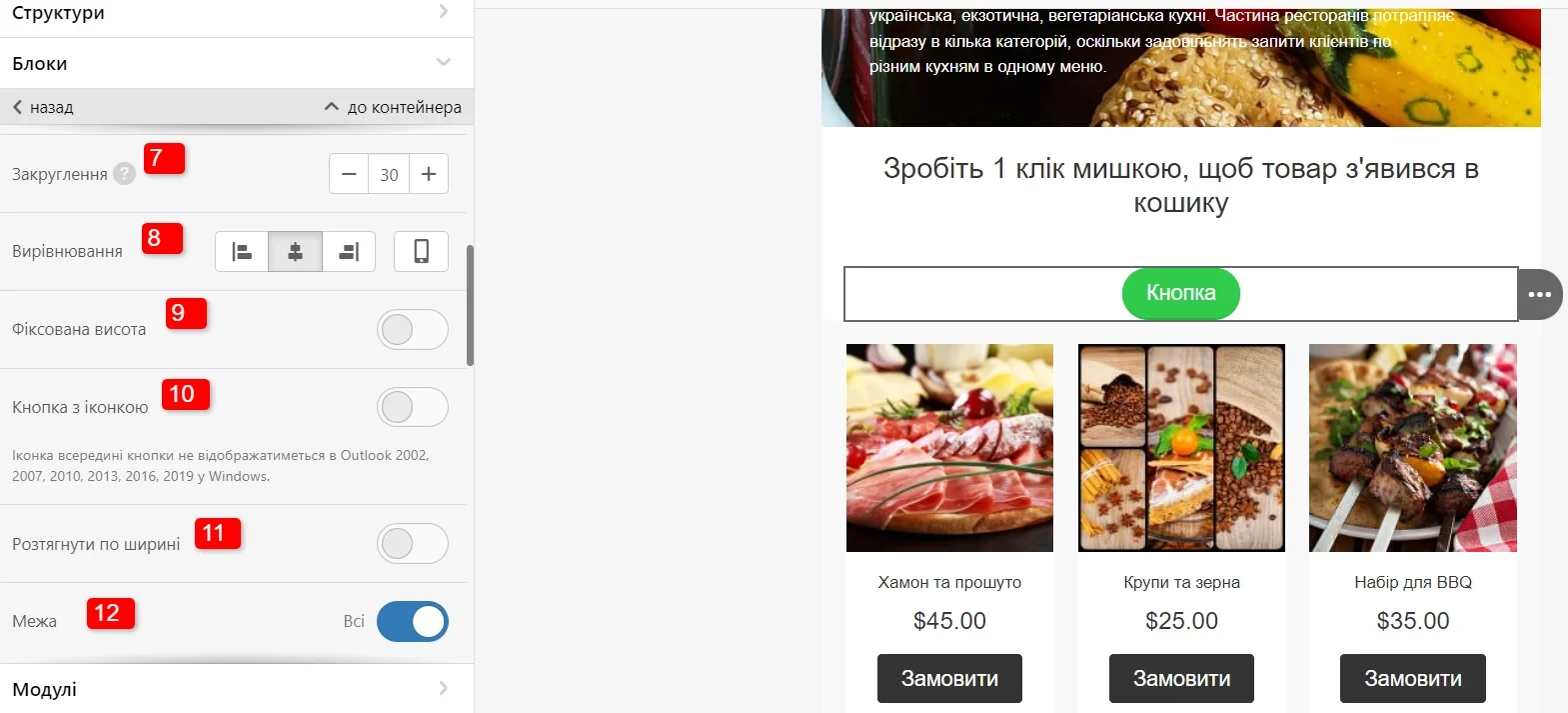1568x713 pixels.
Task: Select center alignment icon
Action: 296,252
